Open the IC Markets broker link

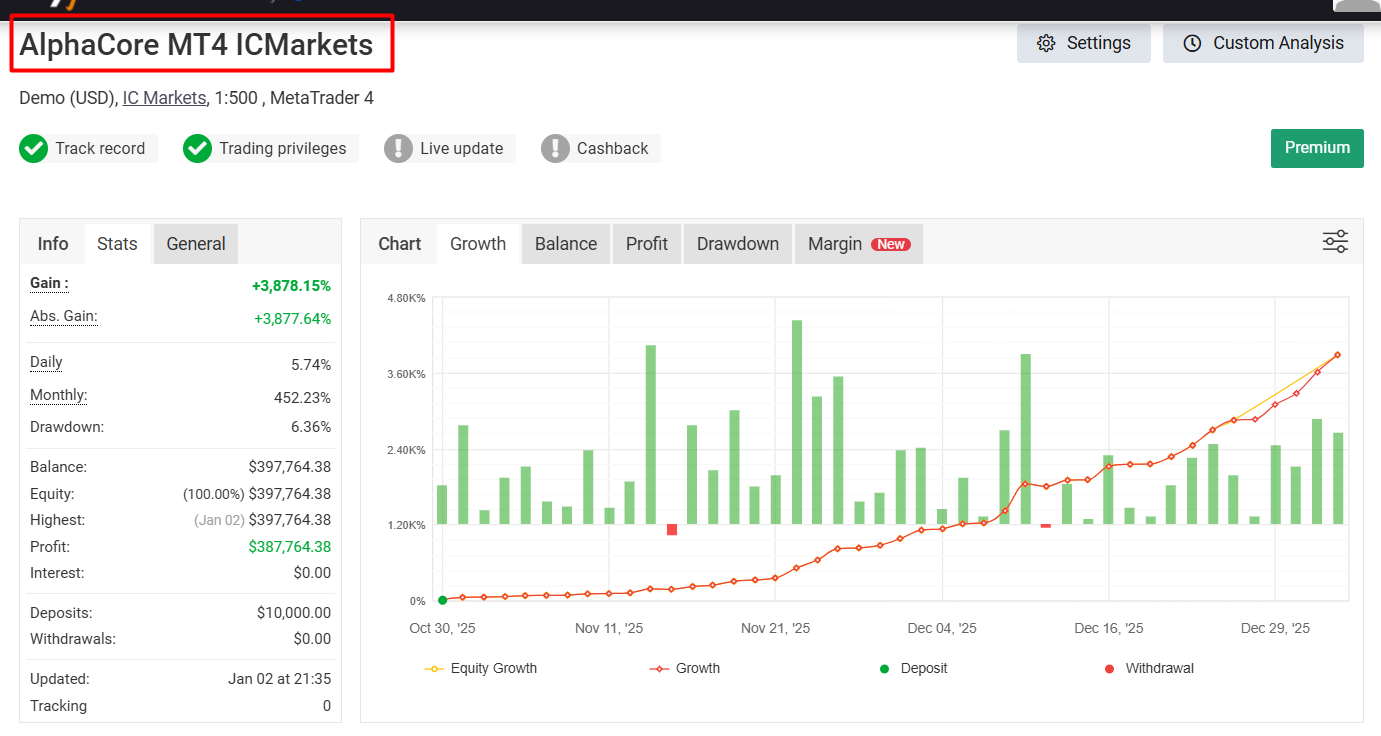164,98
